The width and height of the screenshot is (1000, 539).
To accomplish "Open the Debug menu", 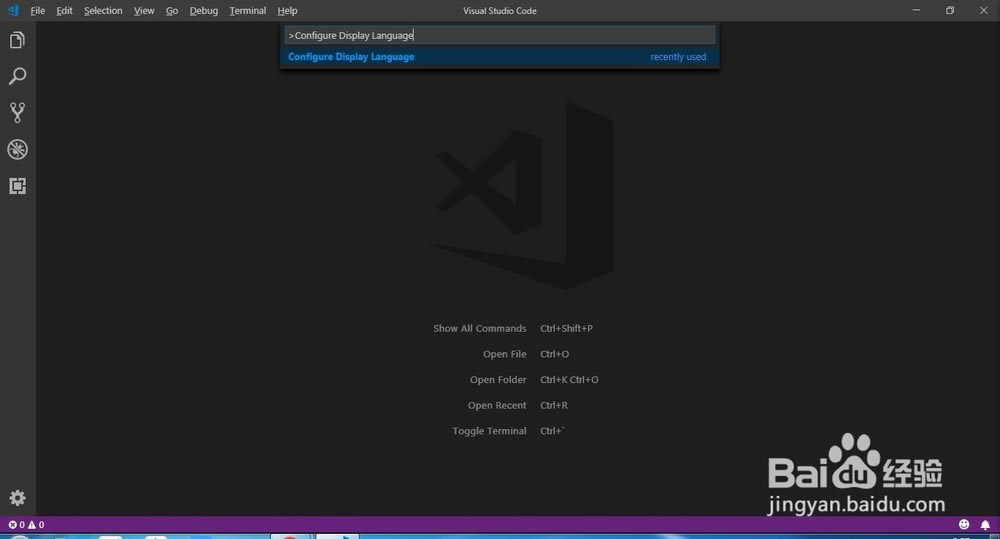I will pos(203,11).
